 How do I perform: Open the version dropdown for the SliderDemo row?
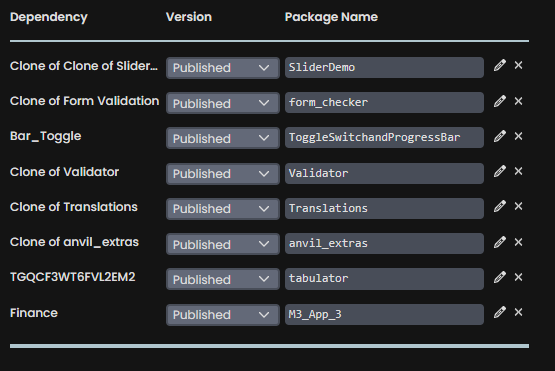223,68
